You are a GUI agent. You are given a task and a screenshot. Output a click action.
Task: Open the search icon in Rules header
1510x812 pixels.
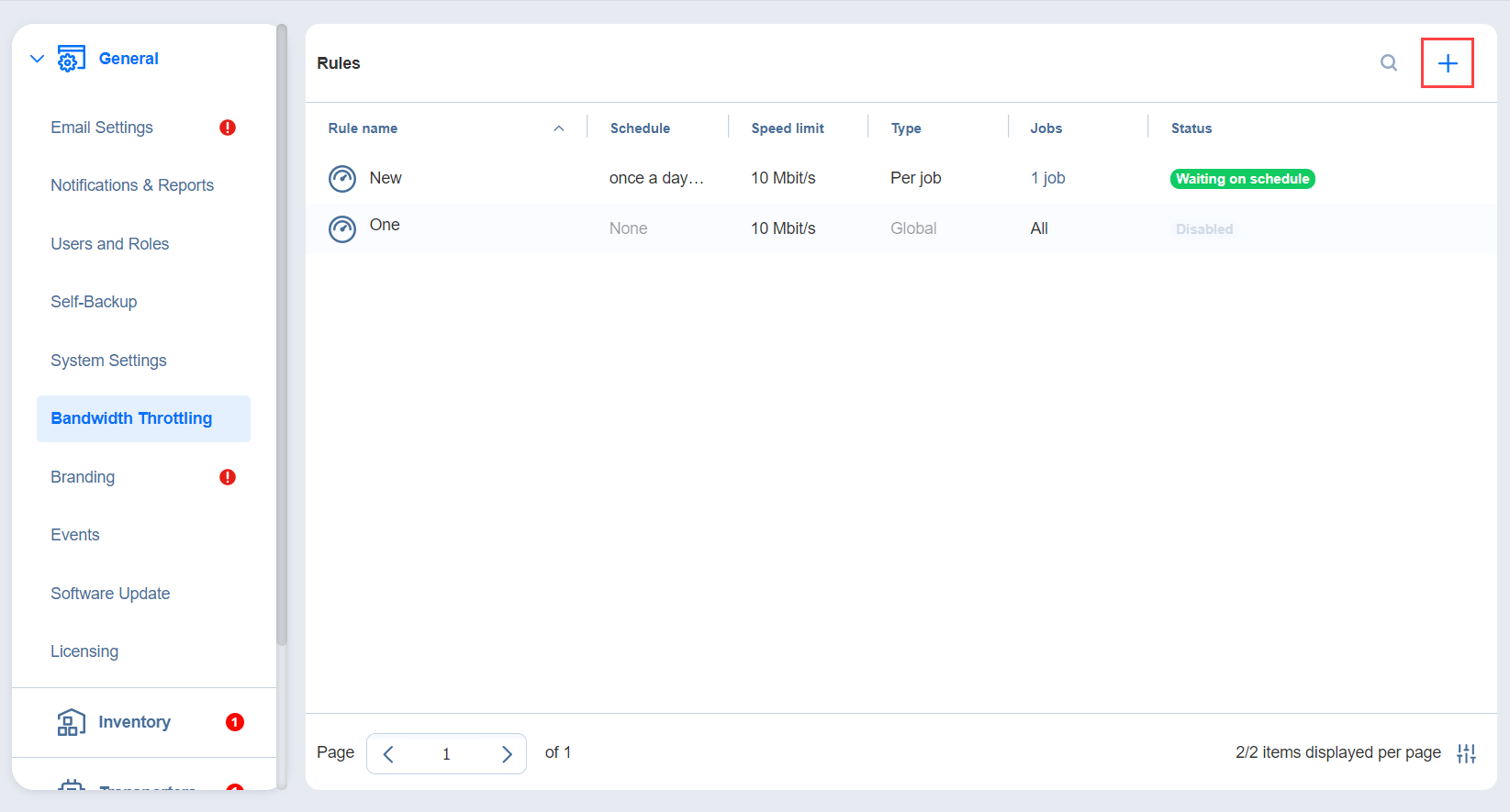coord(1389,63)
